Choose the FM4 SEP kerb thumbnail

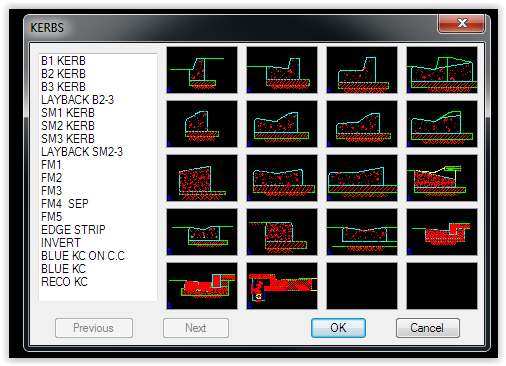442,178
